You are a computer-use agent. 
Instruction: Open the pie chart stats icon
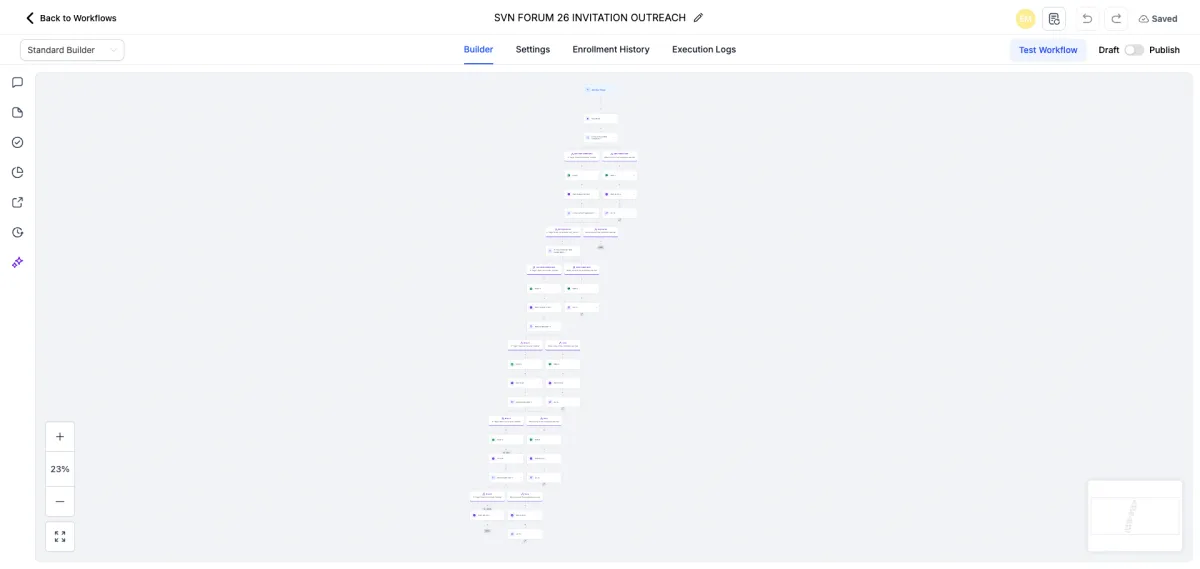pyautogui.click(x=17, y=172)
